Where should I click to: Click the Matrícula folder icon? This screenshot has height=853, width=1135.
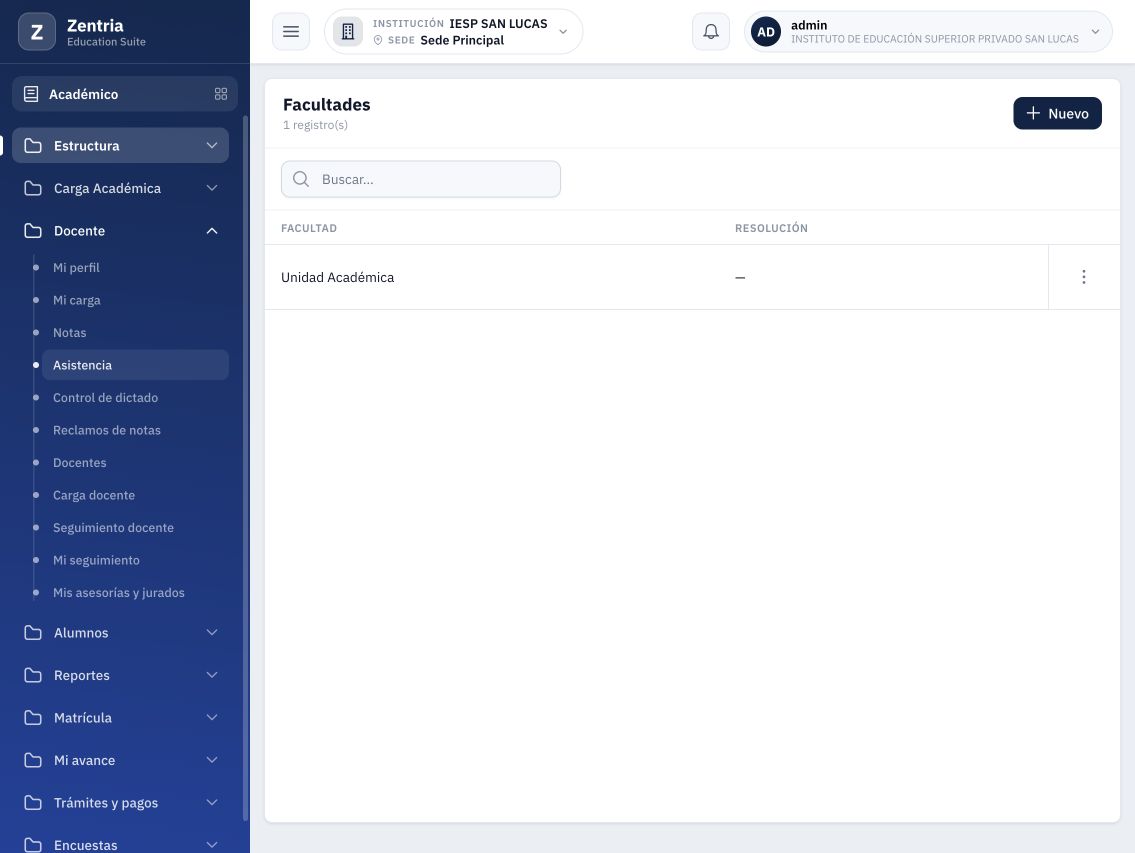tap(33, 718)
